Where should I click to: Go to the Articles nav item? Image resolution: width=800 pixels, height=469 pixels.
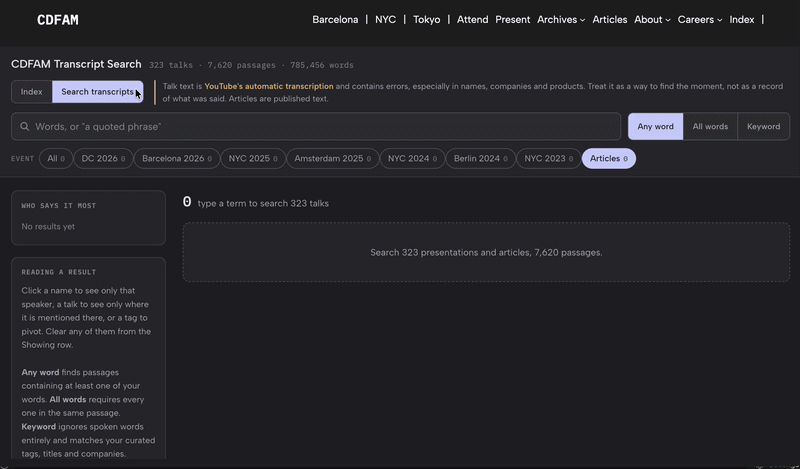click(x=610, y=20)
